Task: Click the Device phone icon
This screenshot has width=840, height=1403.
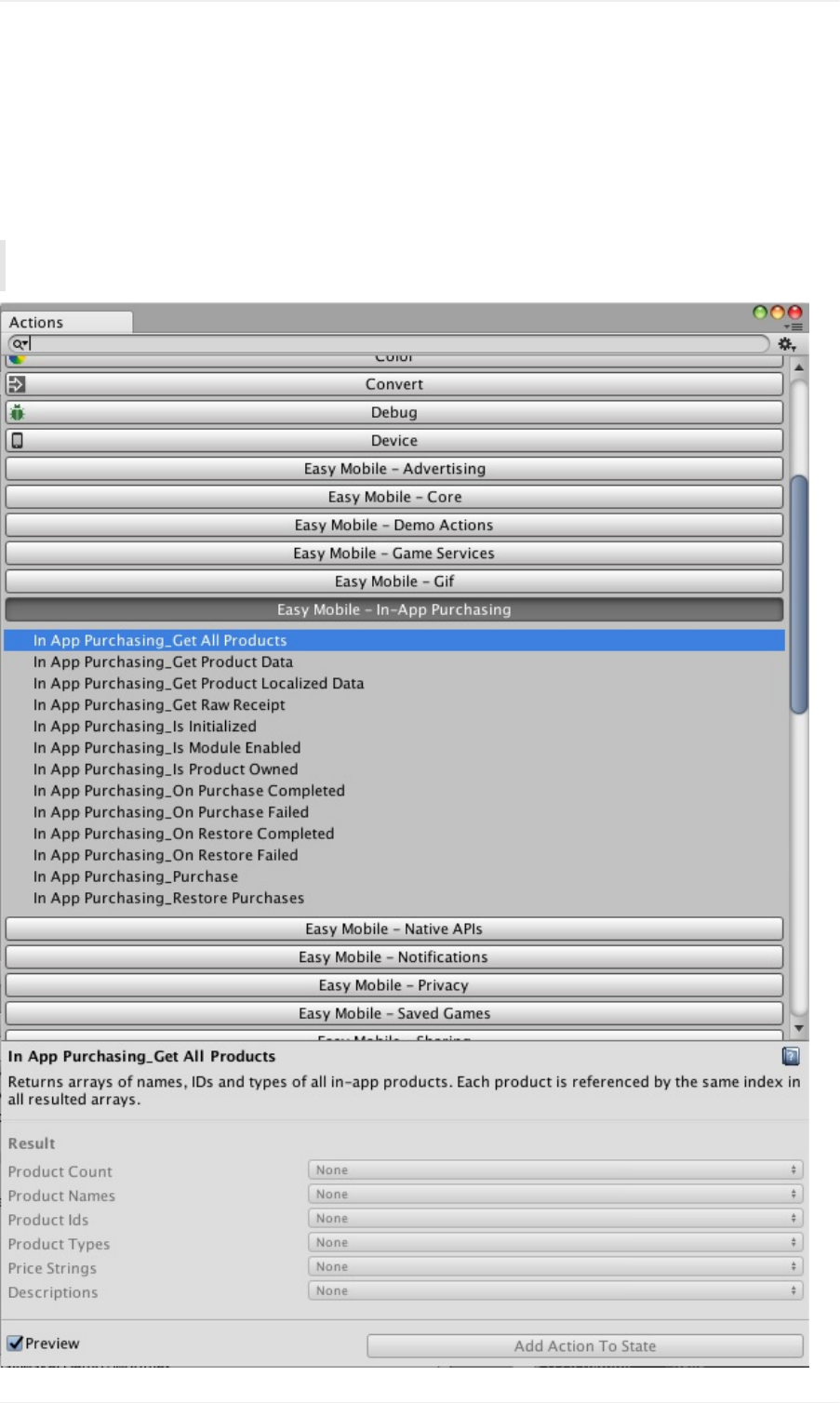Action: (x=17, y=440)
